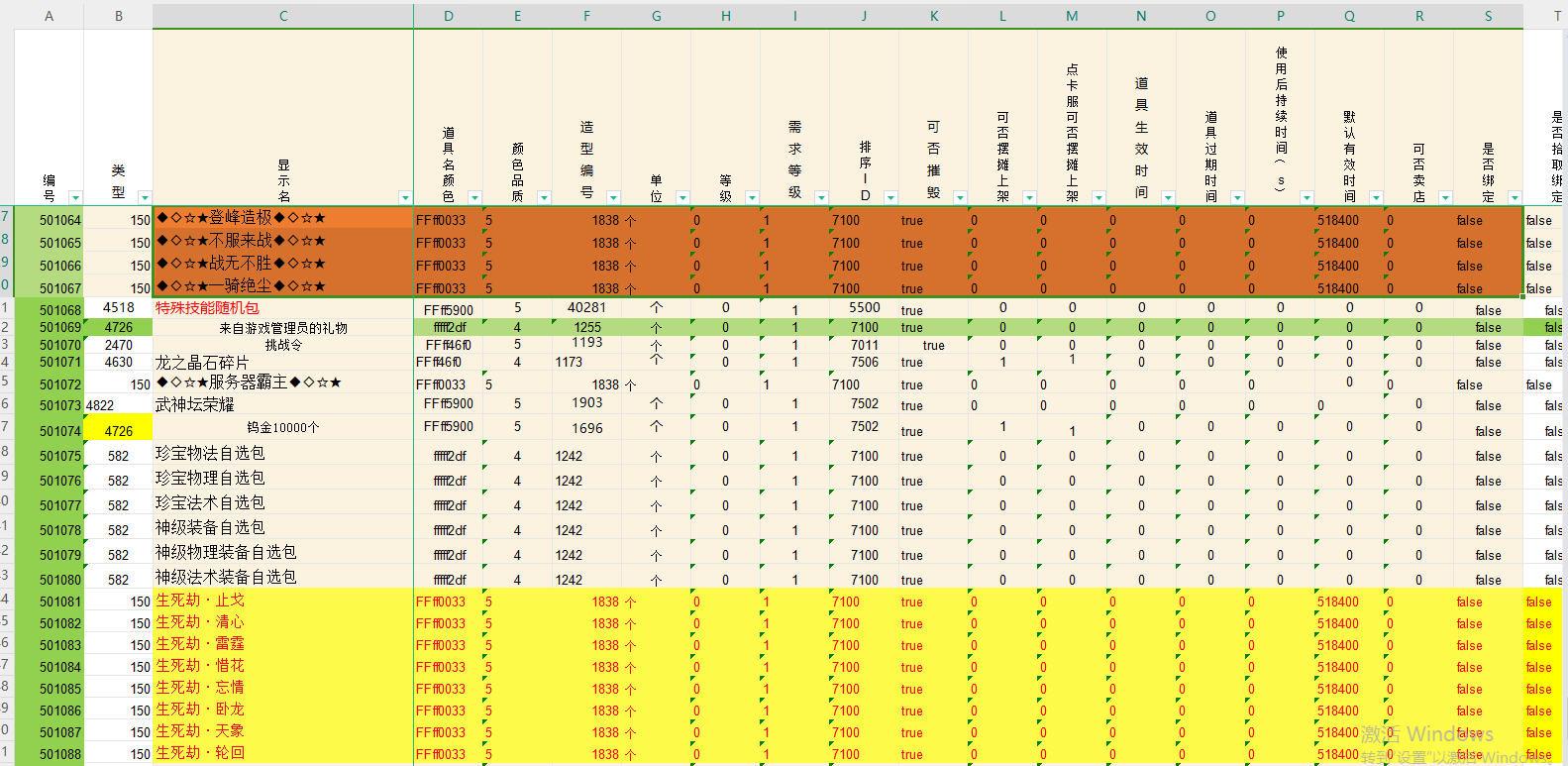Image resolution: width=1568 pixels, height=766 pixels.
Task: Click the 颜色品质 filter arrow icon
Action: coord(544,197)
